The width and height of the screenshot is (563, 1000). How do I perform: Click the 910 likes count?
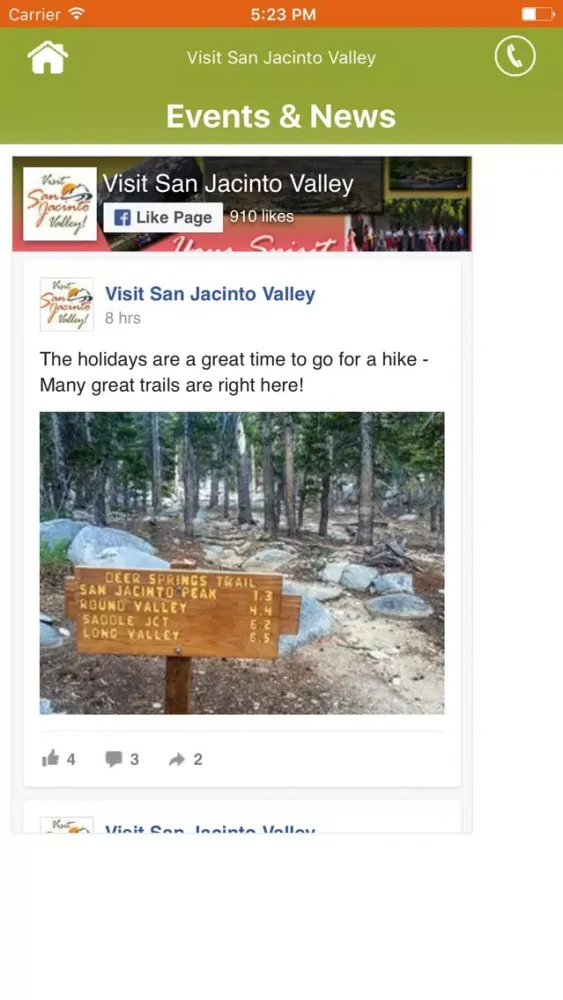[261, 217]
